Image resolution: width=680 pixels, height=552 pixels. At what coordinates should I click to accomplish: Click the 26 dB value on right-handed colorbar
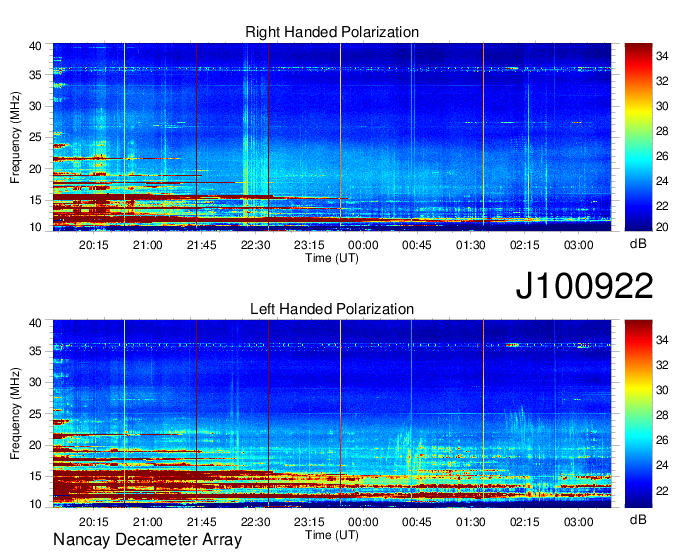point(662,156)
